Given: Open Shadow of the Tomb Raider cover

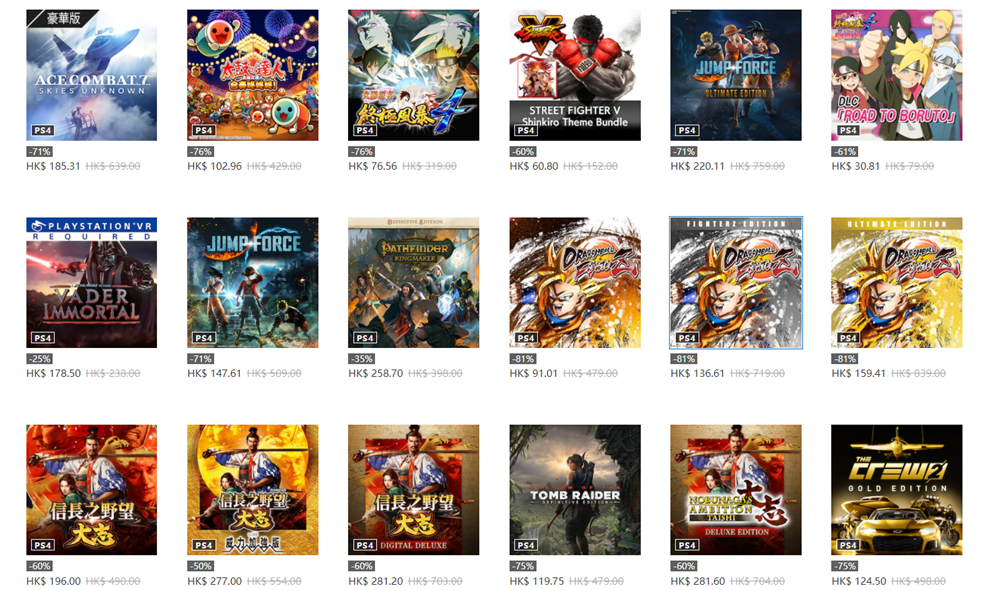Looking at the screenshot, I should click(x=575, y=490).
